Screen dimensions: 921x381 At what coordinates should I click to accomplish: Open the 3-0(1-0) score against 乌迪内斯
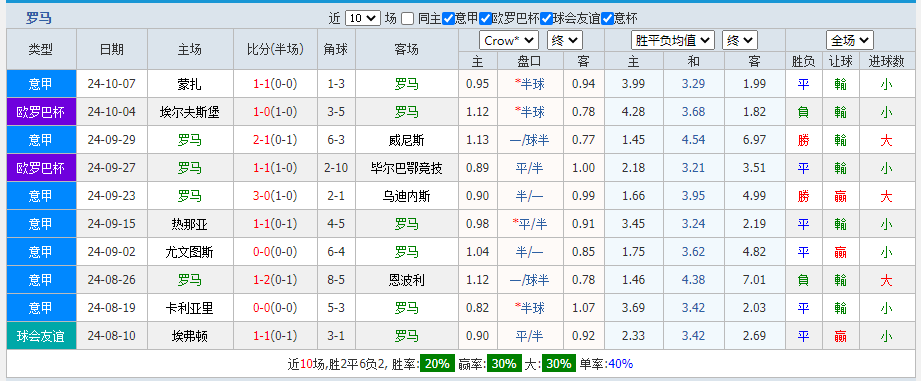tap(275, 197)
